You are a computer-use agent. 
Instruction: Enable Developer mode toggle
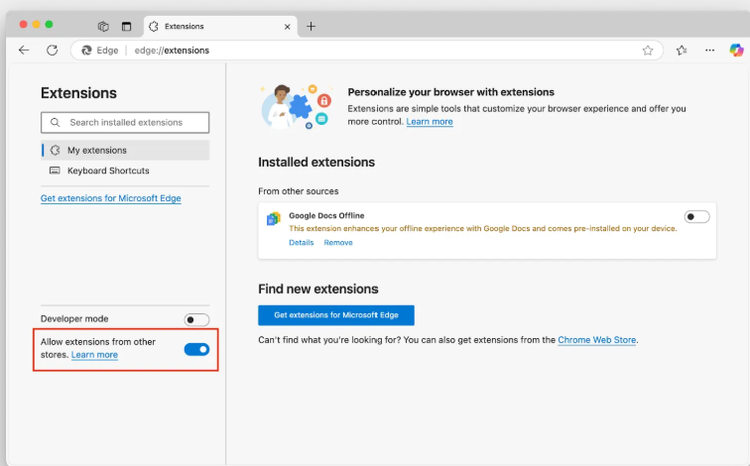tap(197, 320)
